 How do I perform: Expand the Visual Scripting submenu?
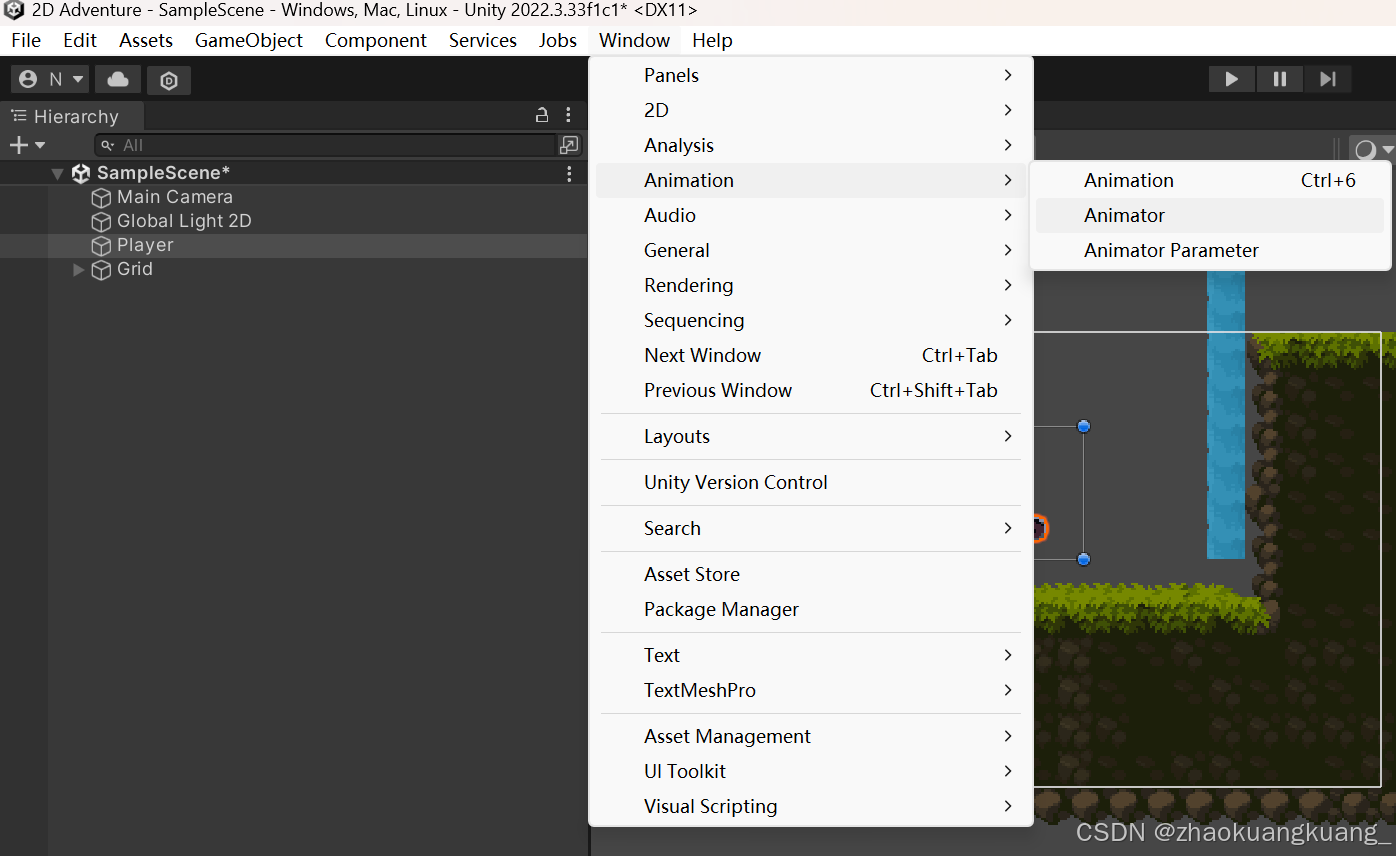(811, 806)
